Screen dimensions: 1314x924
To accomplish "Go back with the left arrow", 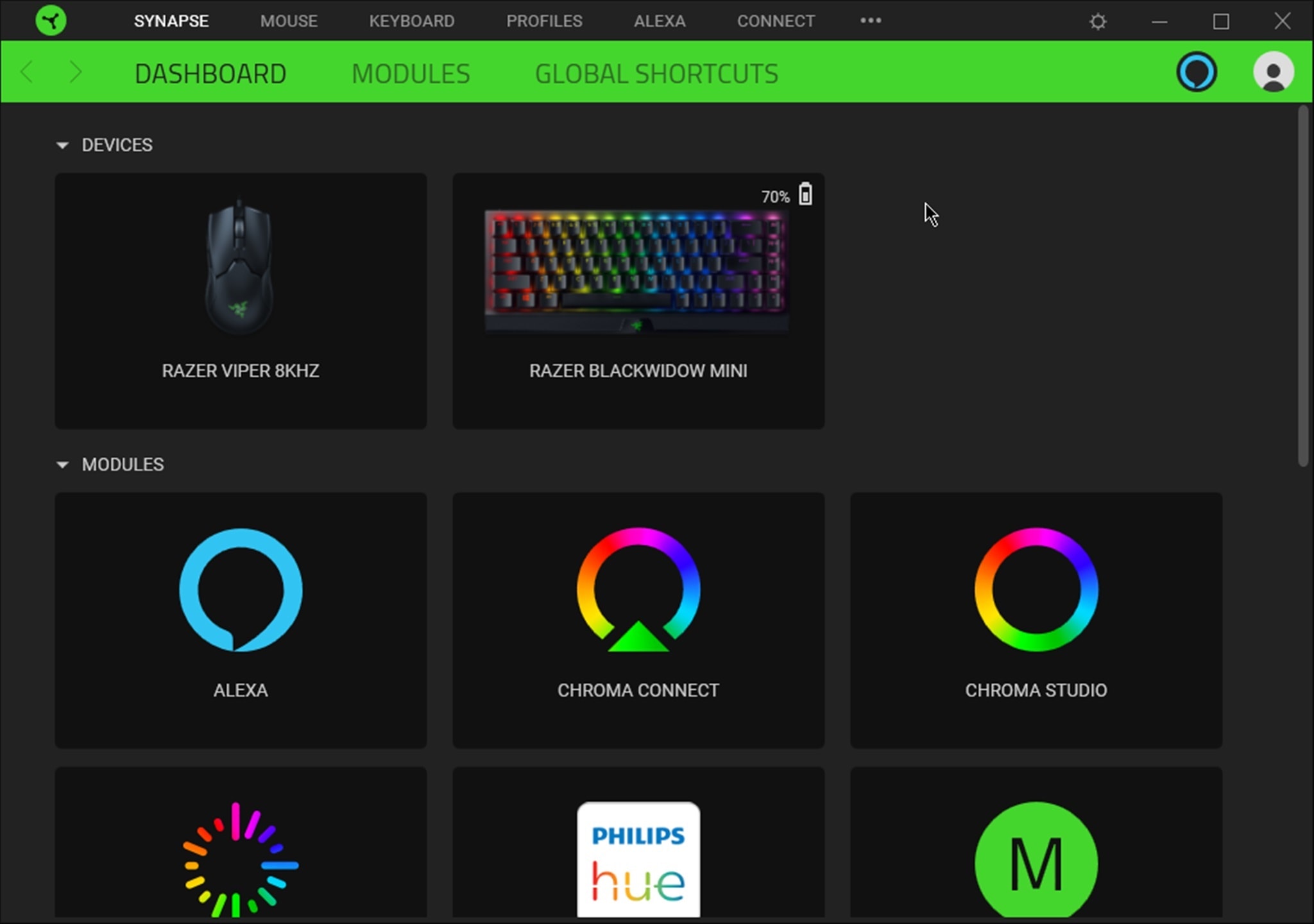I will coord(27,72).
